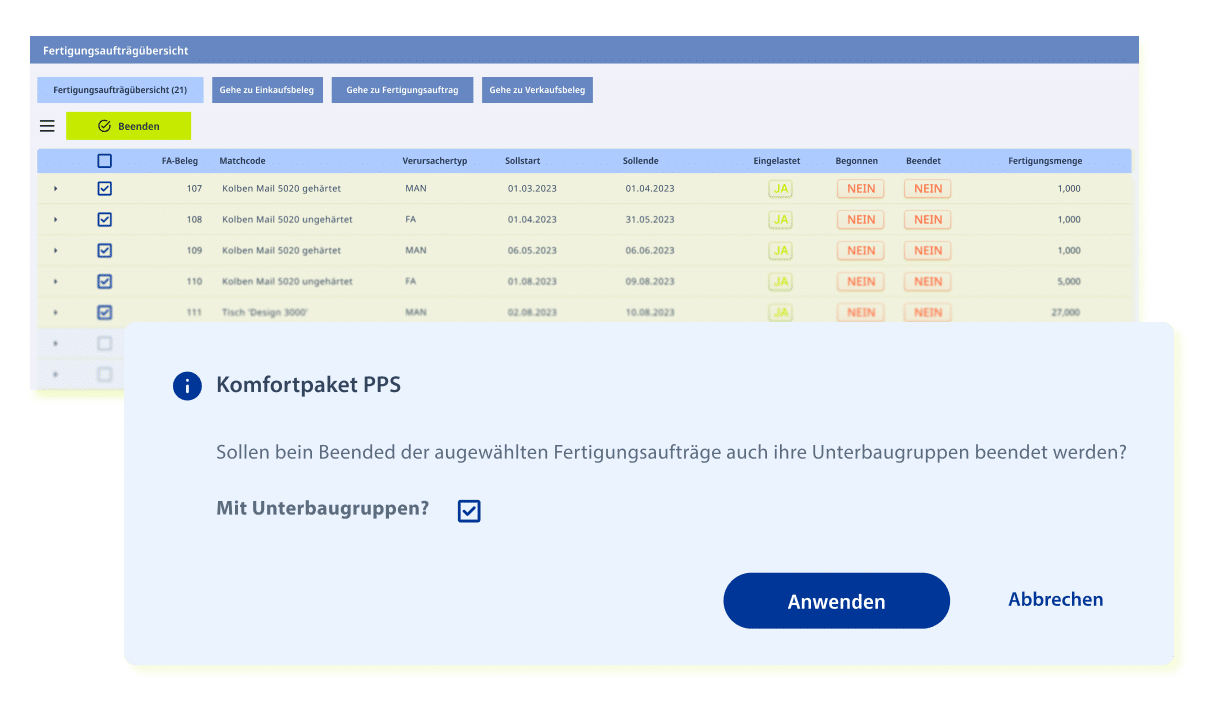Screen dimensions: 1217x707
Task: Uncheck the checkbox for FA-Beleg 107
Action: (105, 188)
